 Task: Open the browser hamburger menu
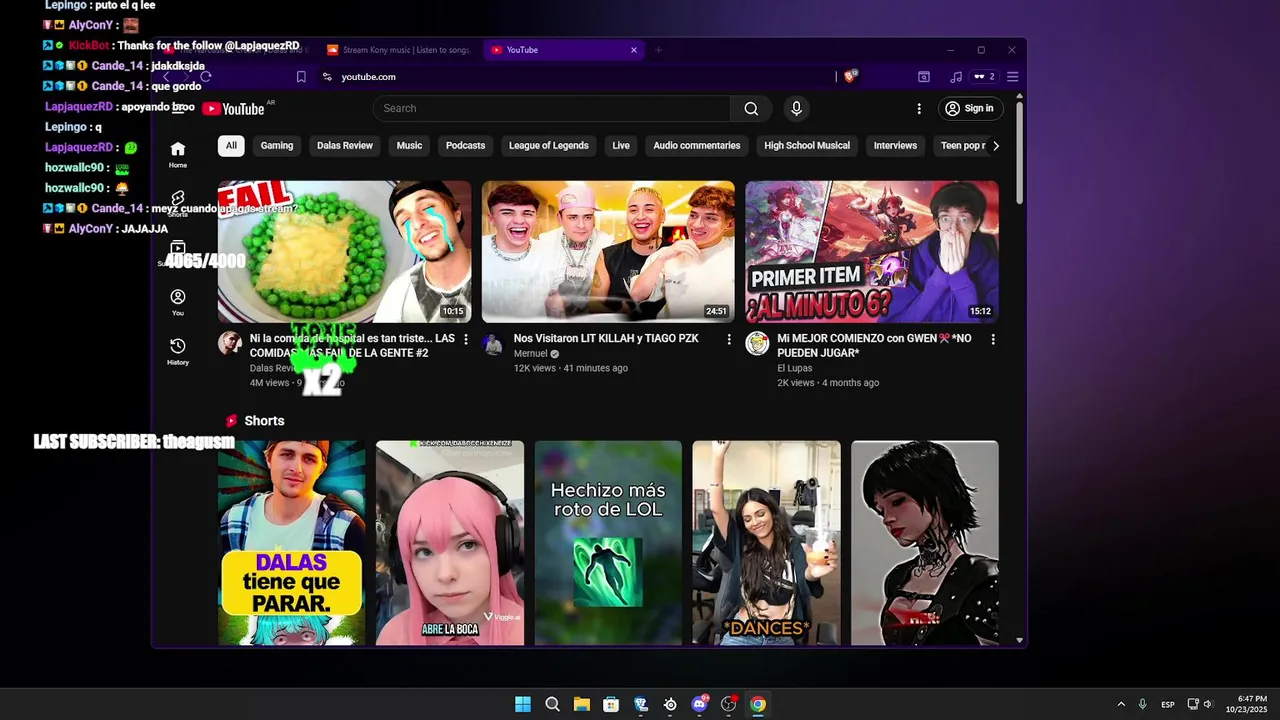click(x=1013, y=76)
